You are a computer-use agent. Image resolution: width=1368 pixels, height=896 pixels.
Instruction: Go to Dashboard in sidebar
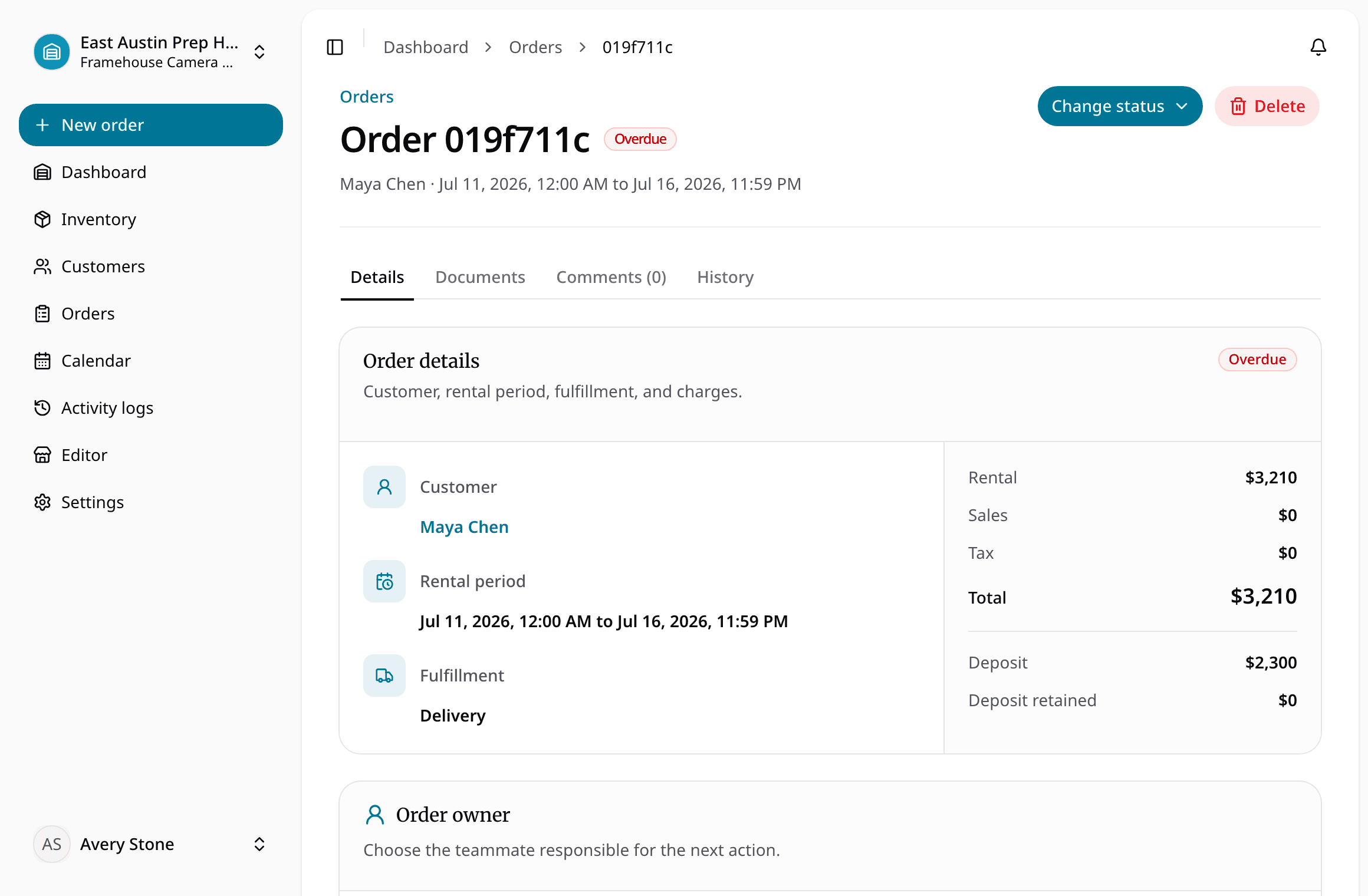click(151, 172)
